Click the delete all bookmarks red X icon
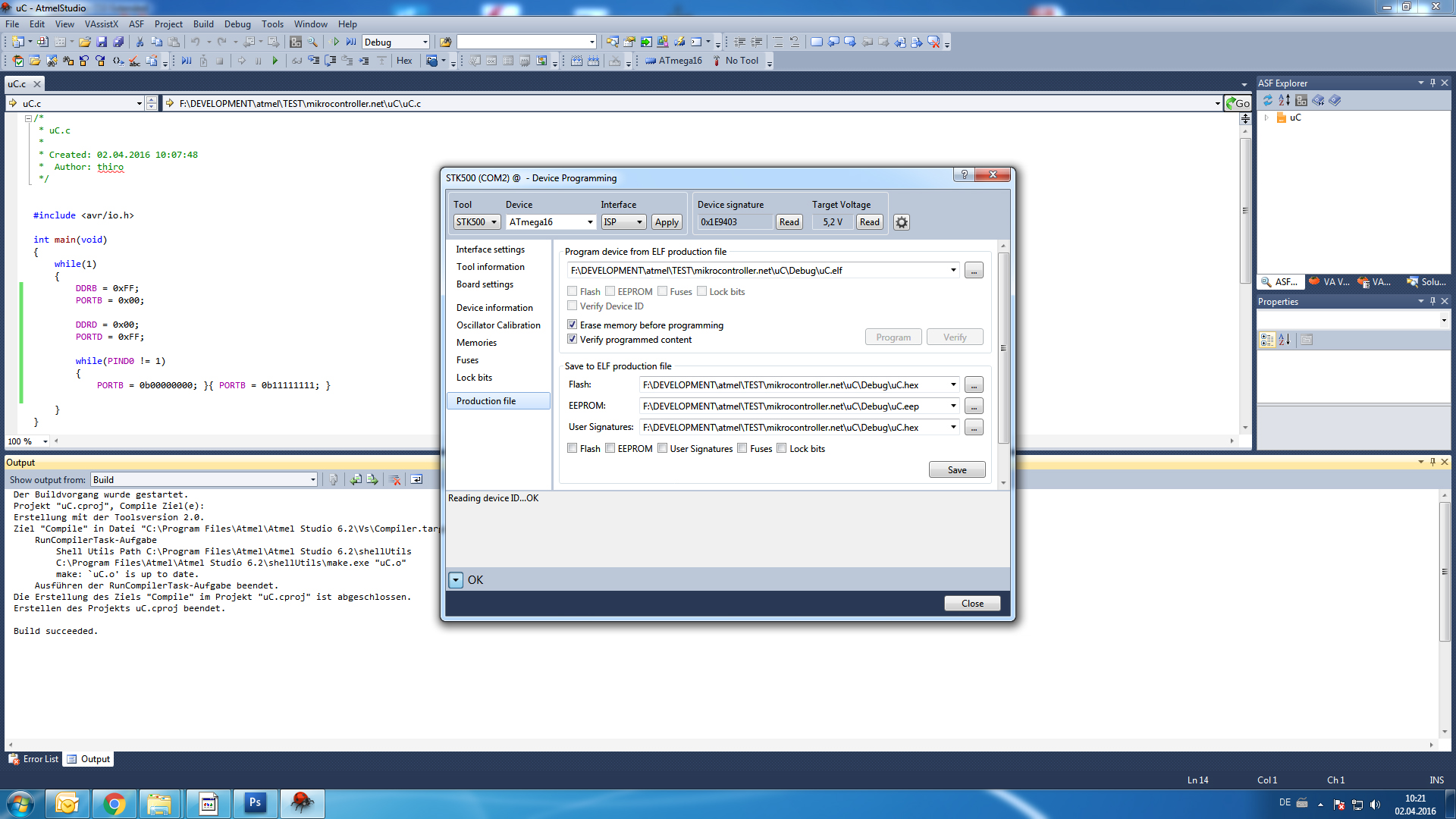 tap(935, 42)
